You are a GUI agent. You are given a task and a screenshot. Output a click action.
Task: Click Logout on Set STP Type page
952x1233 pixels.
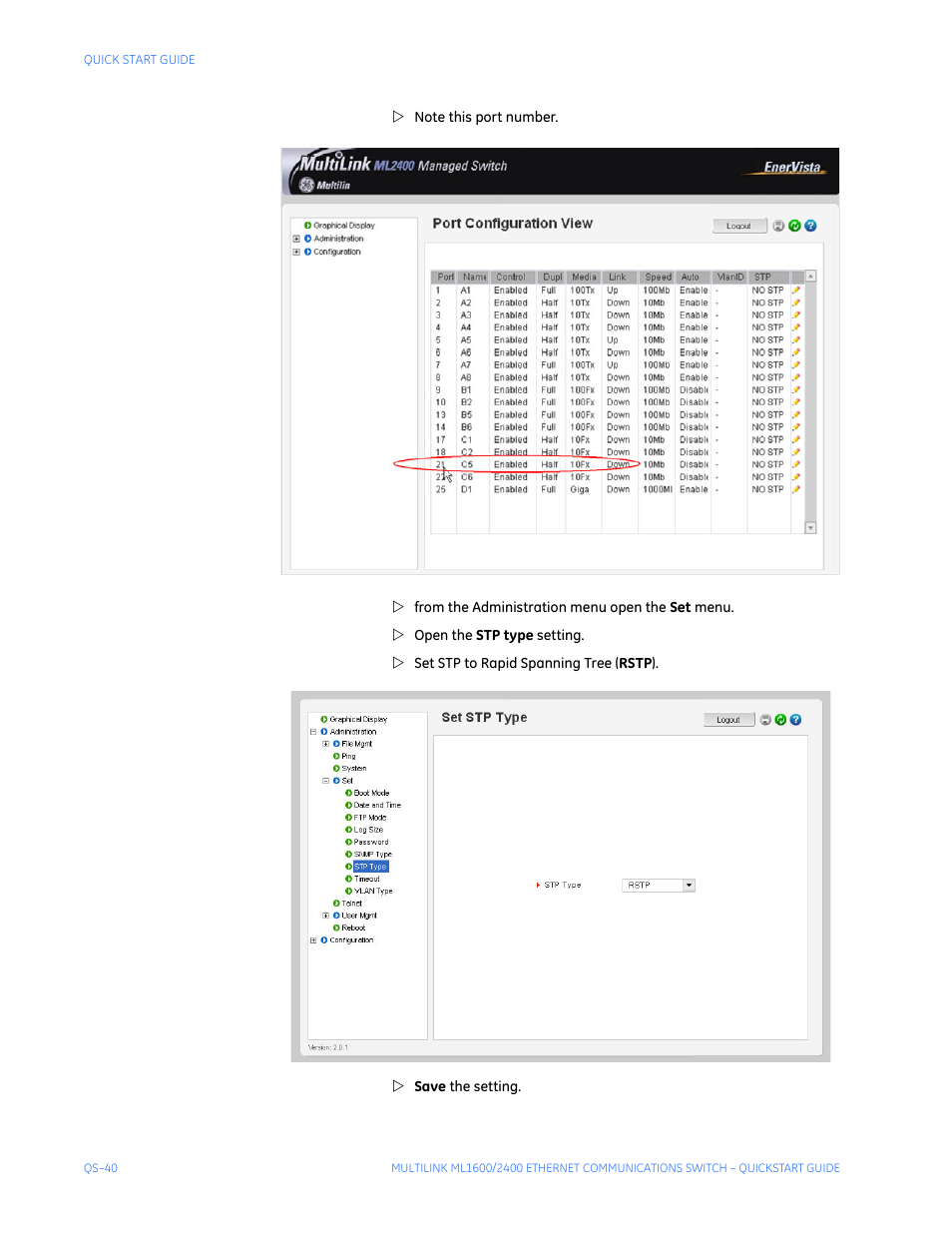[x=728, y=720]
